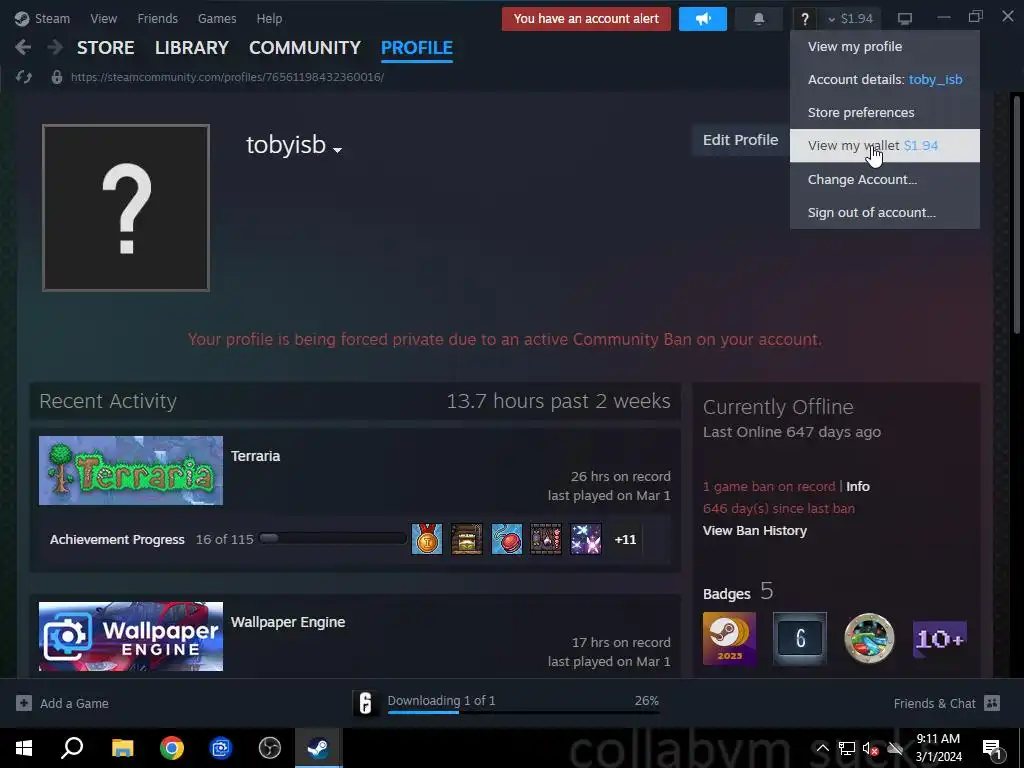Image resolution: width=1024 pixels, height=768 pixels.
Task: Open the Wallpaper Engine banner
Action: (131, 636)
